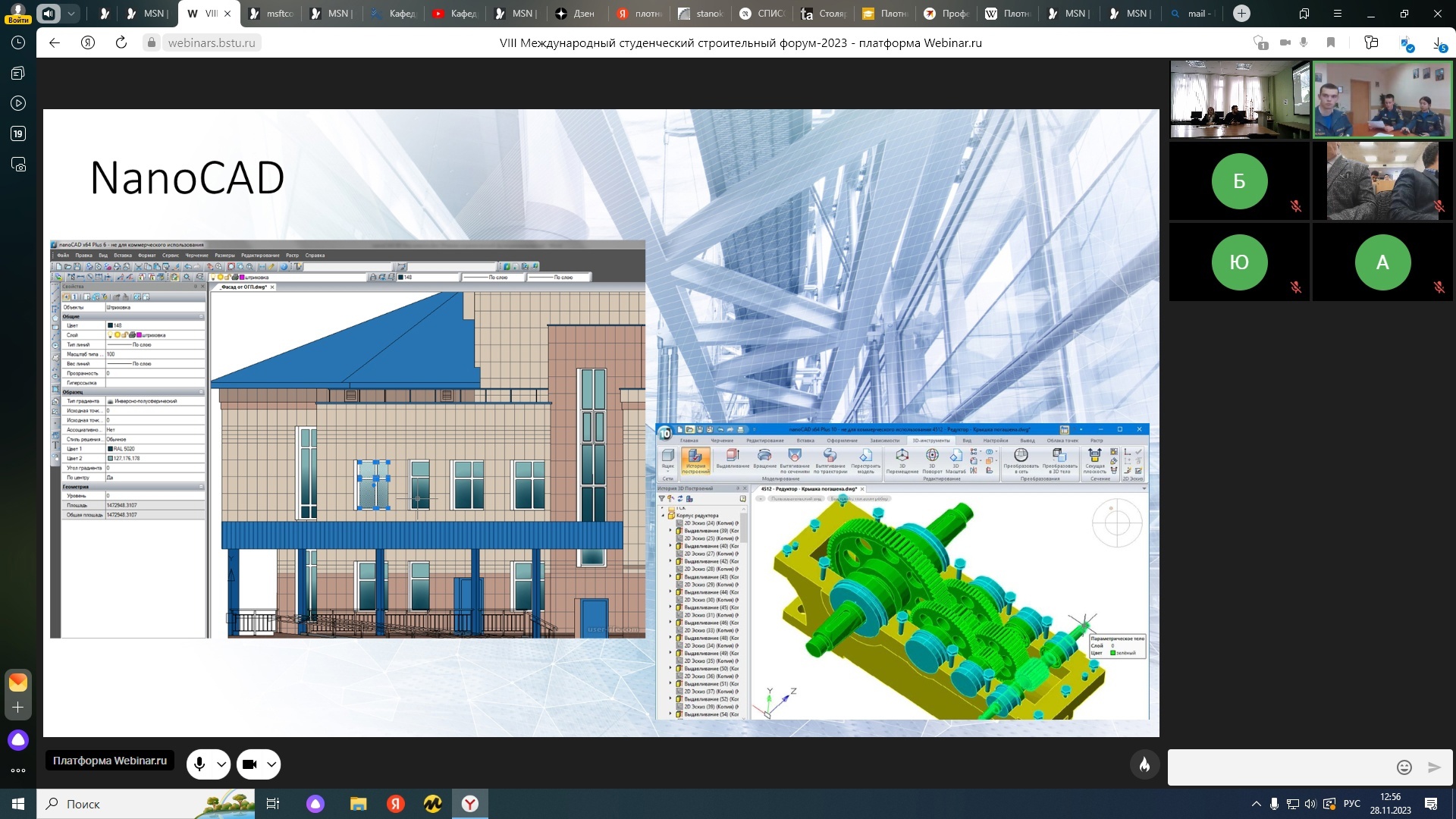This screenshot has width=1456, height=819.
Task: Click the muted microphone icon of participant А
Action: (x=1439, y=287)
